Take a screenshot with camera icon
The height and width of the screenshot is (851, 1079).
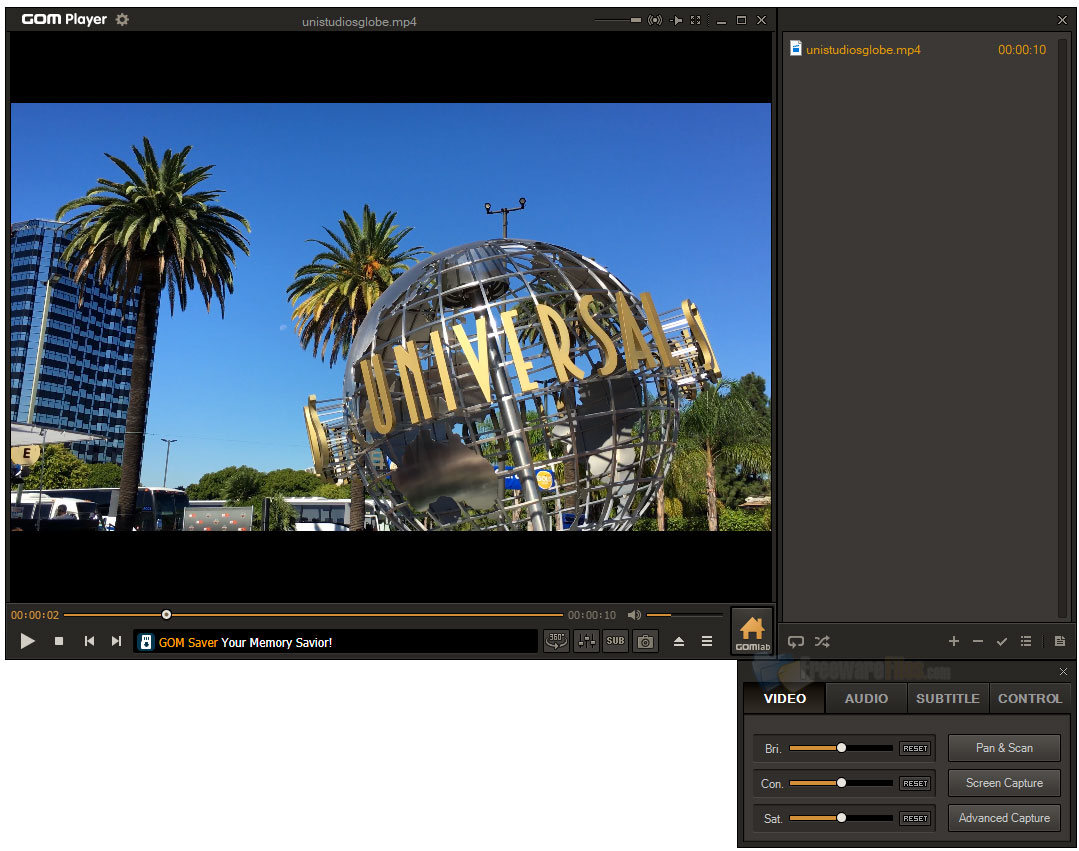click(645, 641)
